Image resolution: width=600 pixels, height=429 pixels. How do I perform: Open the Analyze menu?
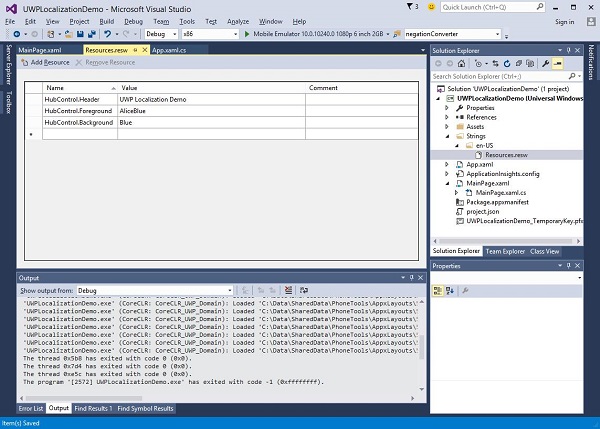pos(240,20)
